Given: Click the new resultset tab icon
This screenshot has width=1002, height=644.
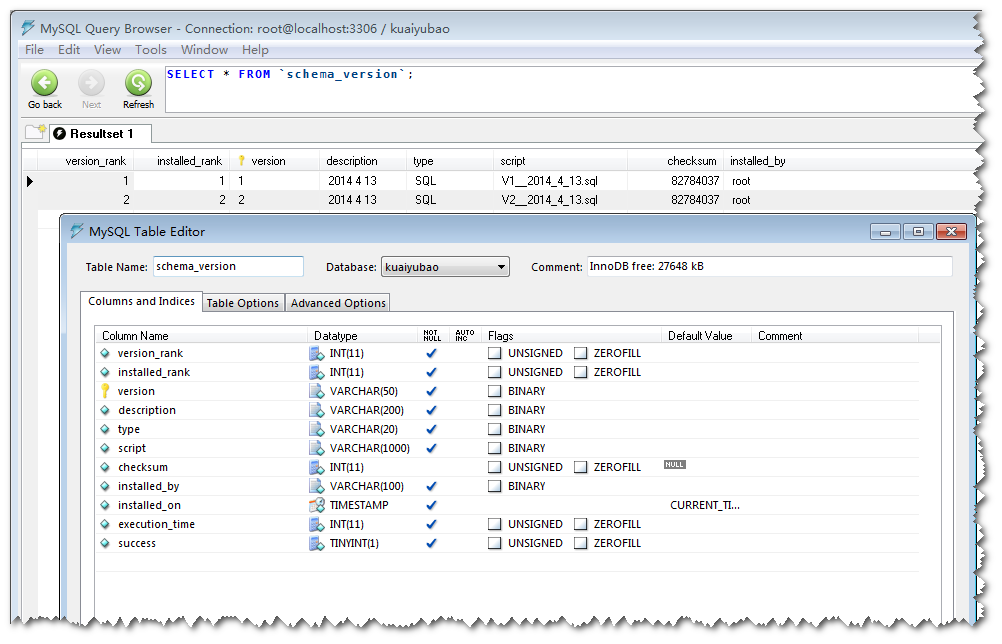Looking at the screenshot, I should [x=36, y=132].
